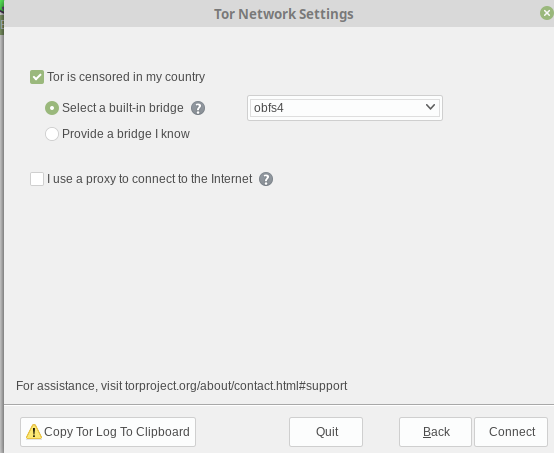Click the yellow warning triangle icon
The image size is (554, 453).
click(34, 431)
